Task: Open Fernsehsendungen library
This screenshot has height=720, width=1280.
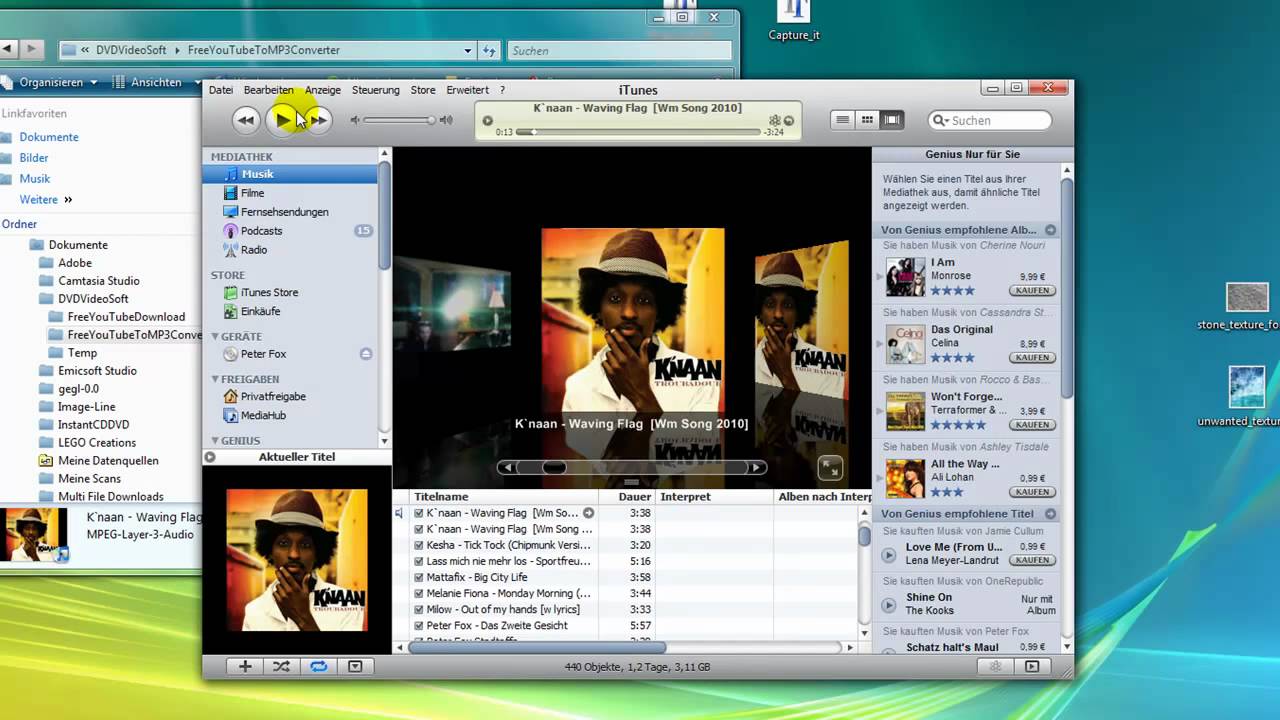Action: coord(284,212)
